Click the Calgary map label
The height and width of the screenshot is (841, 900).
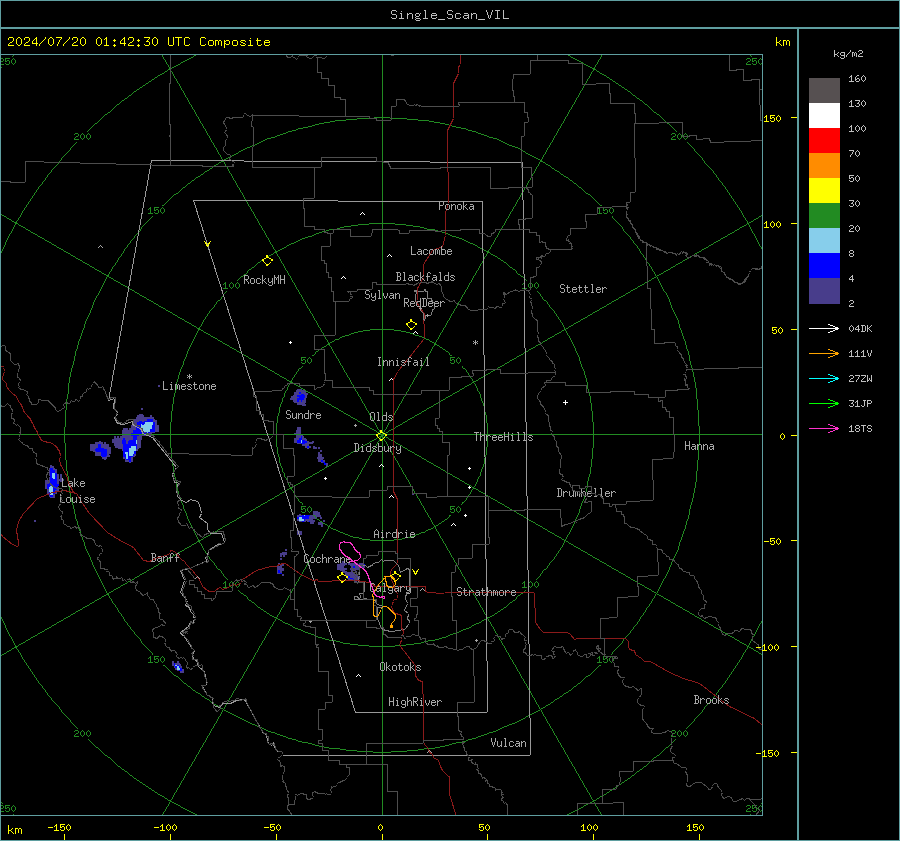click(x=390, y=588)
